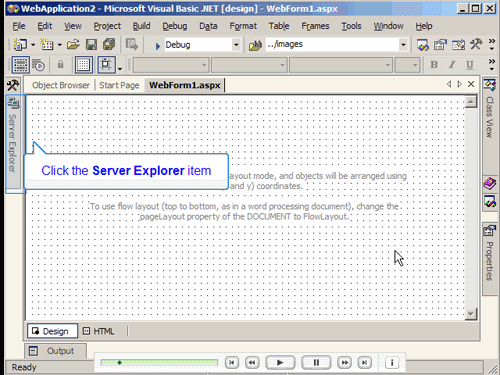Image resolution: width=500 pixels, height=375 pixels.
Task: Click the greyed navigate icon left of Start
Action: click(131, 44)
